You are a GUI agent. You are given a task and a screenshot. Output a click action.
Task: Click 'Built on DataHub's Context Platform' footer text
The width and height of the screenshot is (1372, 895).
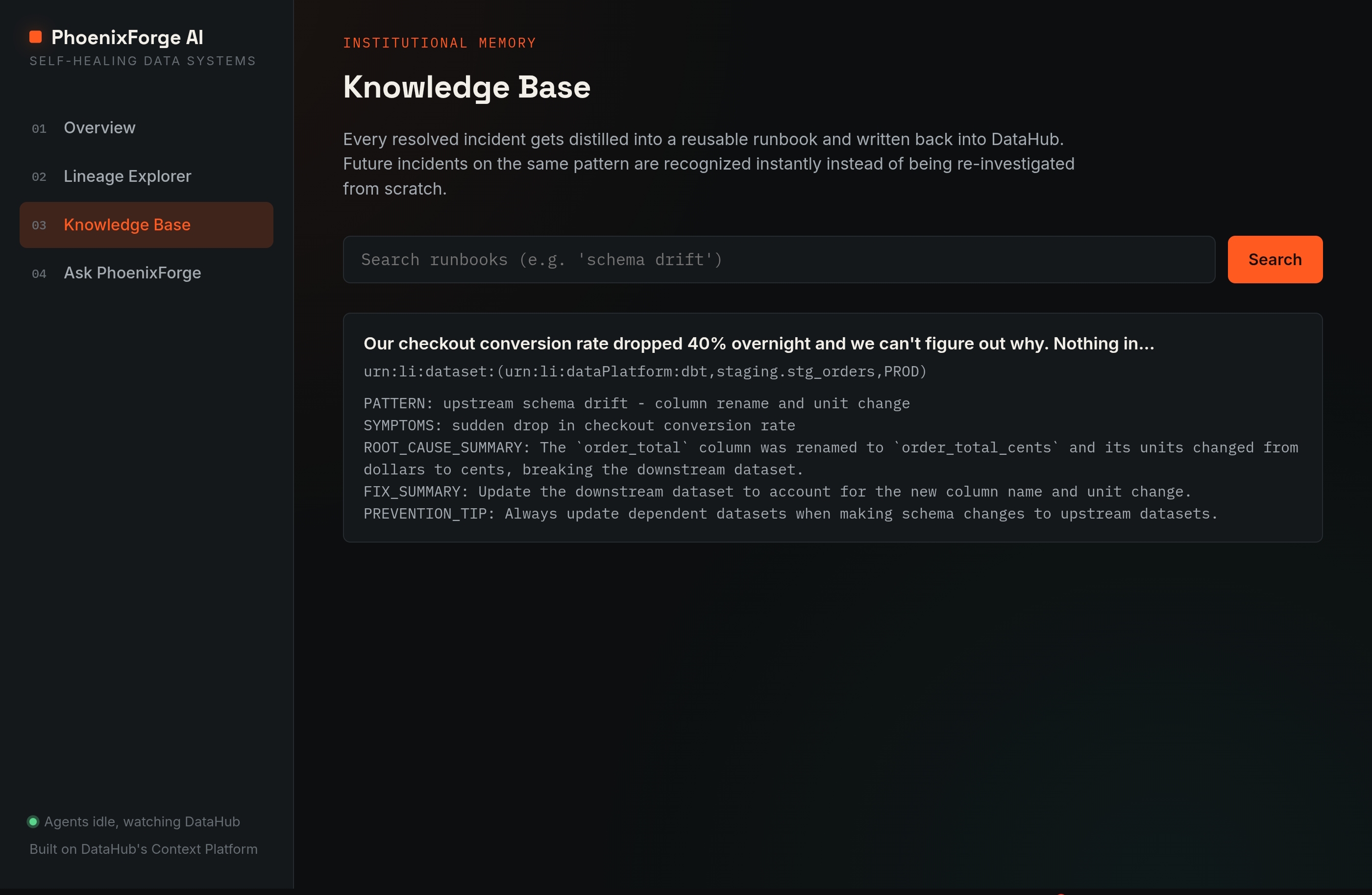pos(144,849)
